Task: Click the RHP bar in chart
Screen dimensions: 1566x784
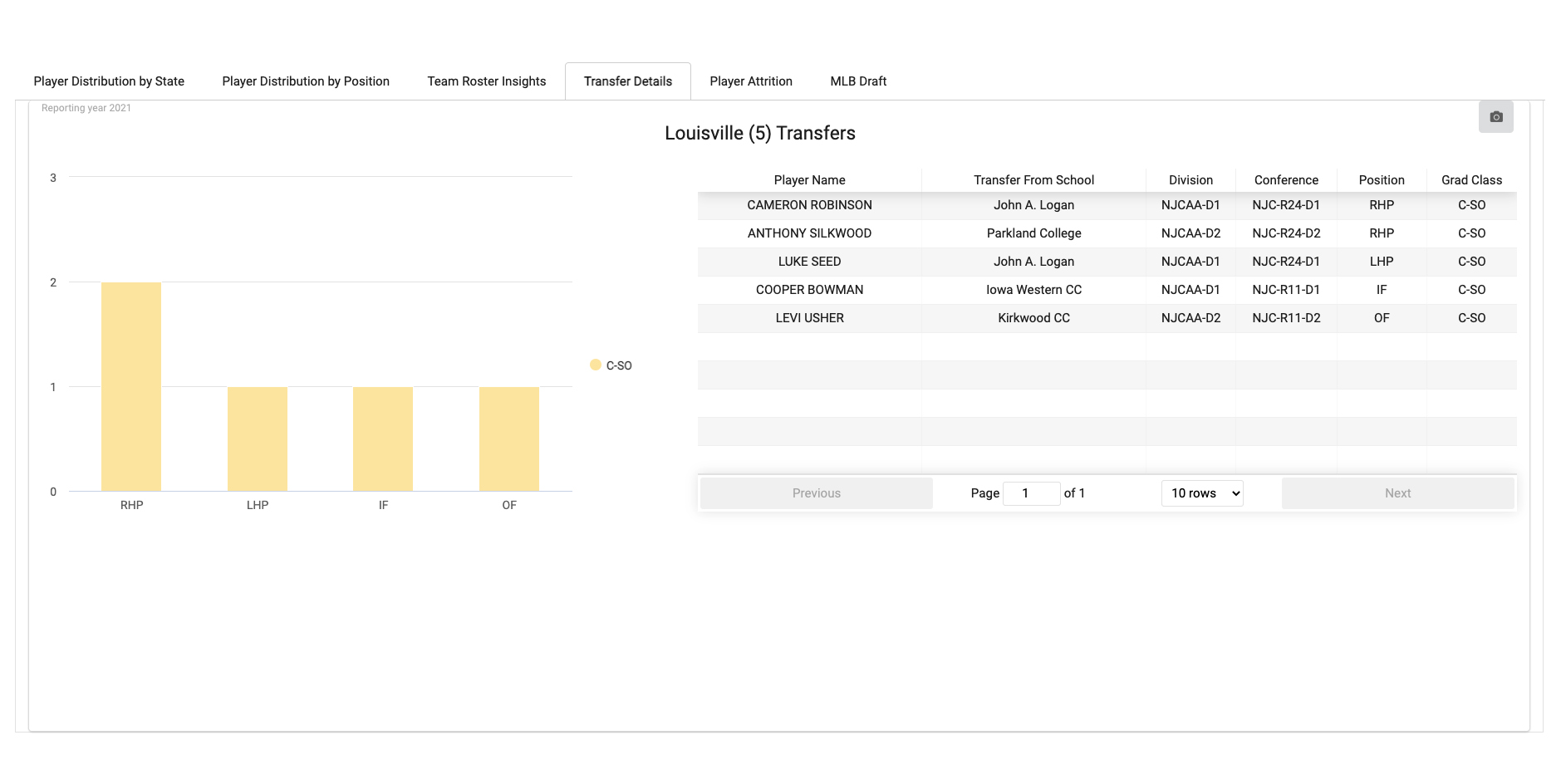Action: [131, 387]
